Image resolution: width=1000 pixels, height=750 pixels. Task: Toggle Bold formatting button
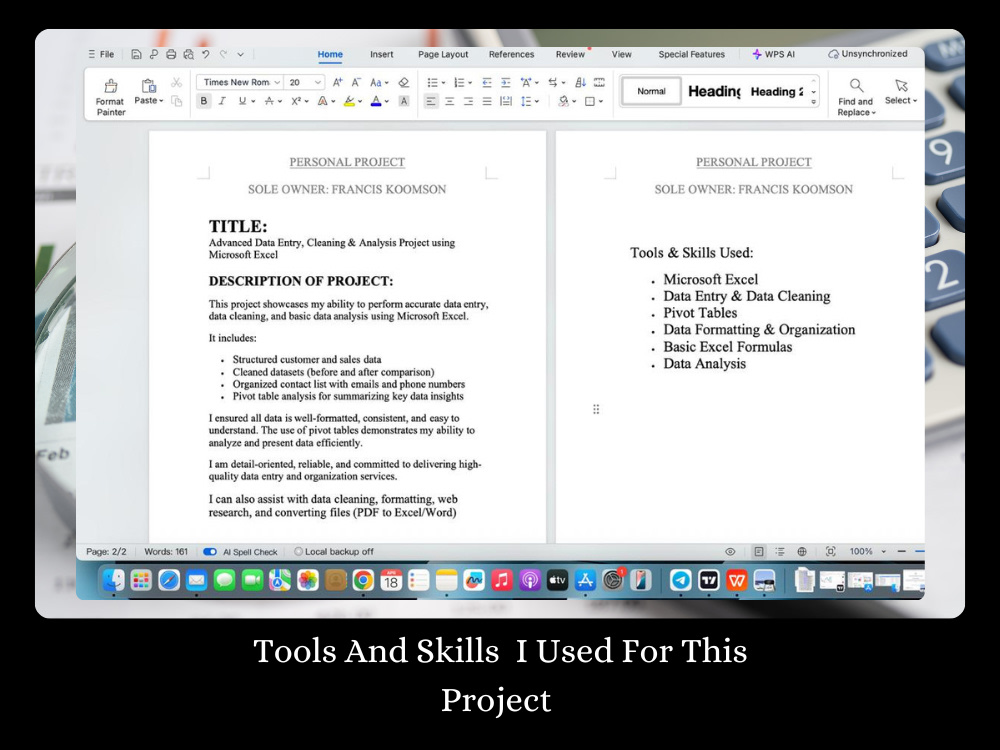[x=203, y=101]
